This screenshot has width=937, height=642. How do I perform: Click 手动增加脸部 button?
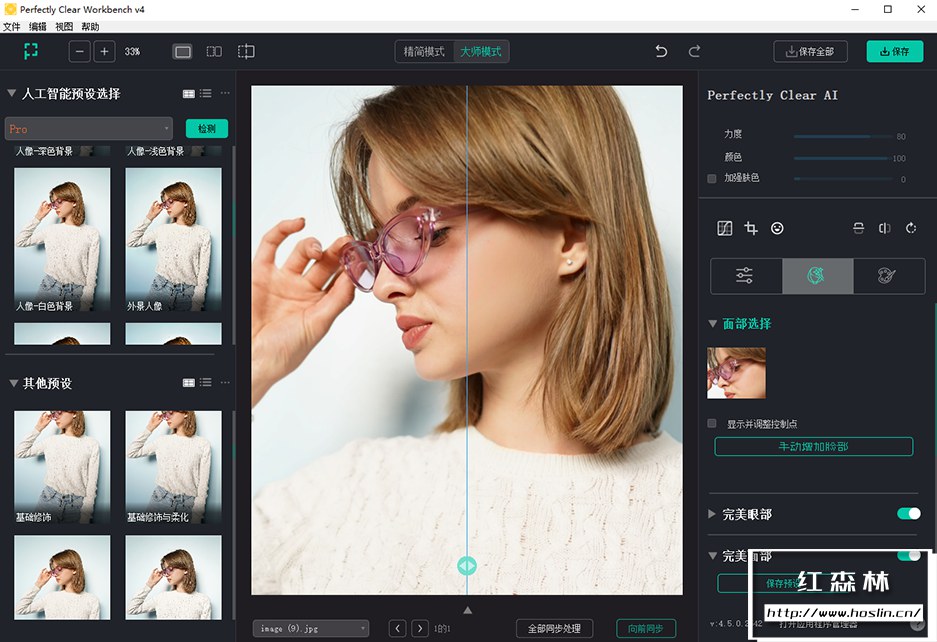pyautogui.click(x=813, y=447)
